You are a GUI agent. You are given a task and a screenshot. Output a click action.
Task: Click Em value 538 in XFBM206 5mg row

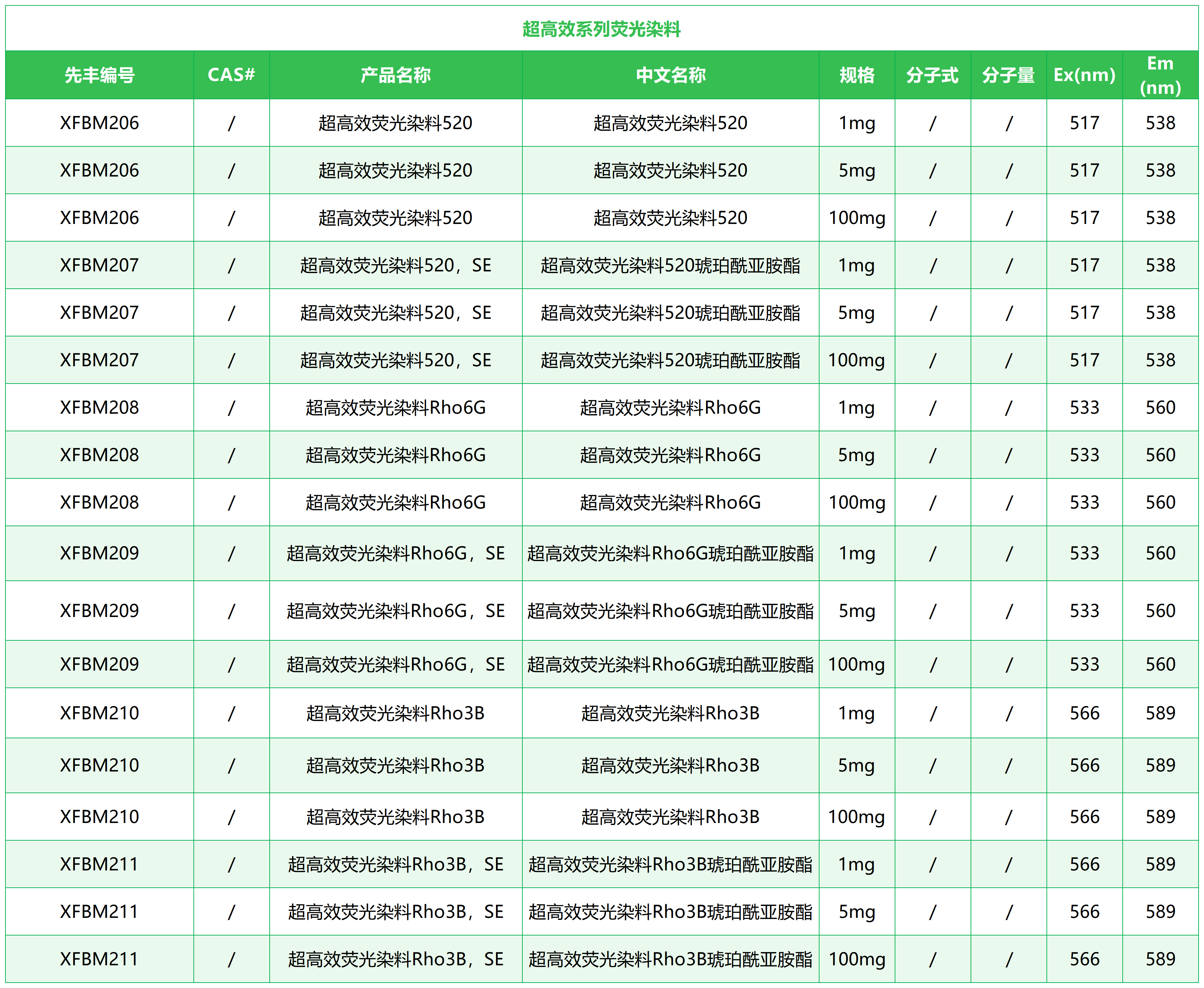(1160, 170)
